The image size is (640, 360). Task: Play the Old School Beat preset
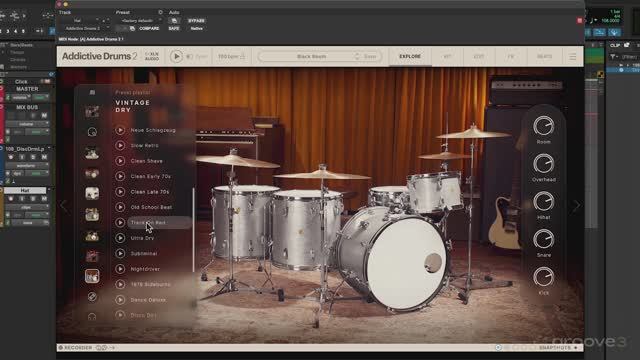click(x=120, y=207)
